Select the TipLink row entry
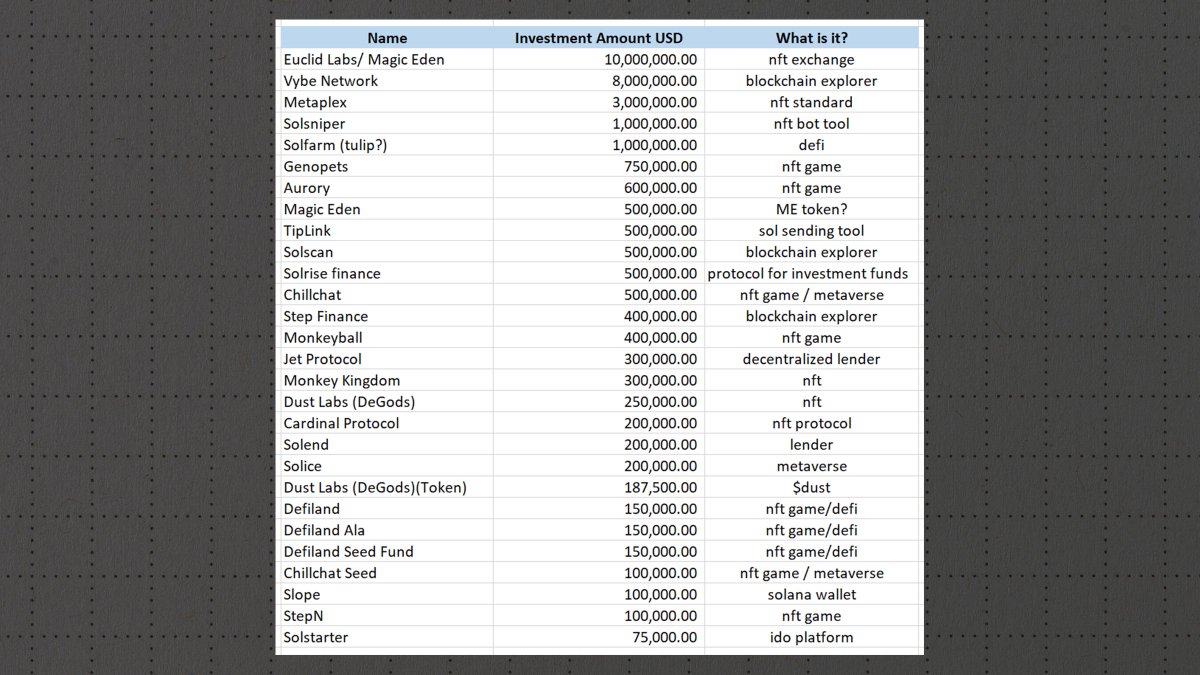1200x675 pixels. pos(306,230)
